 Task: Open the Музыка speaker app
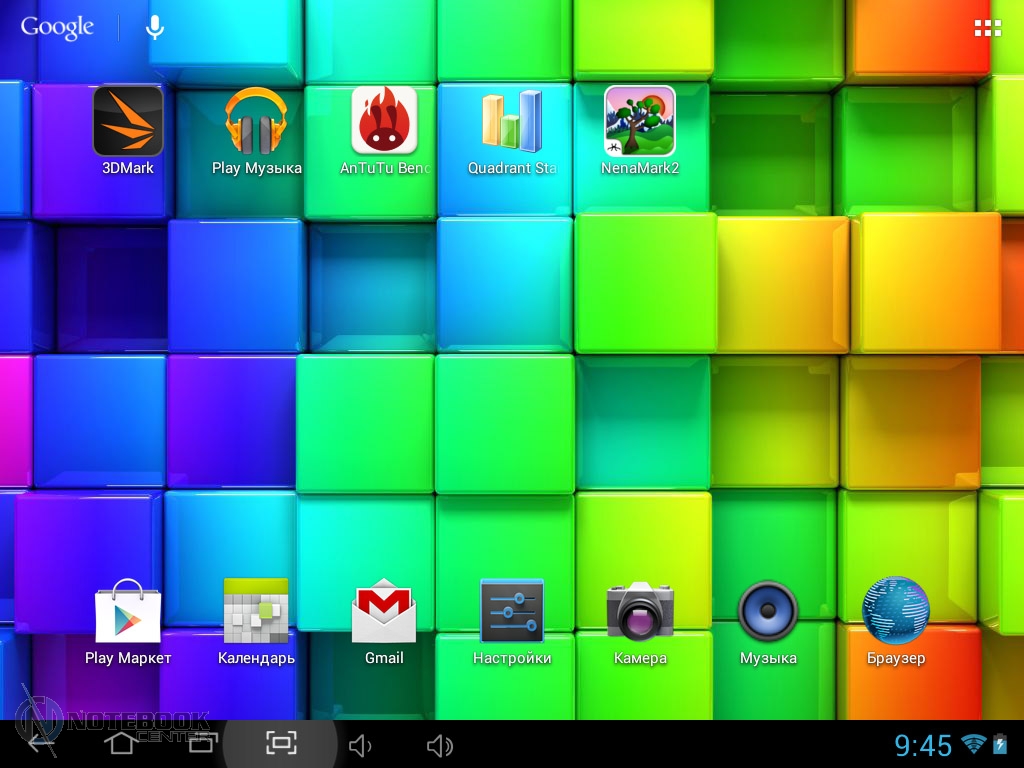click(768, 612)
